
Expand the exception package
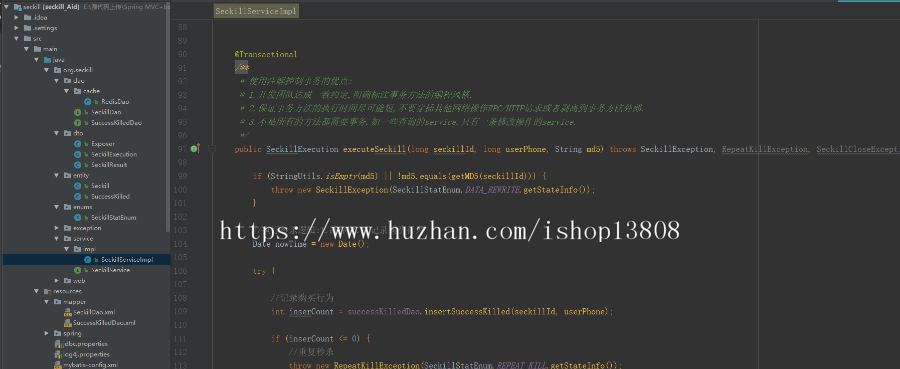(x=57, y=228)
